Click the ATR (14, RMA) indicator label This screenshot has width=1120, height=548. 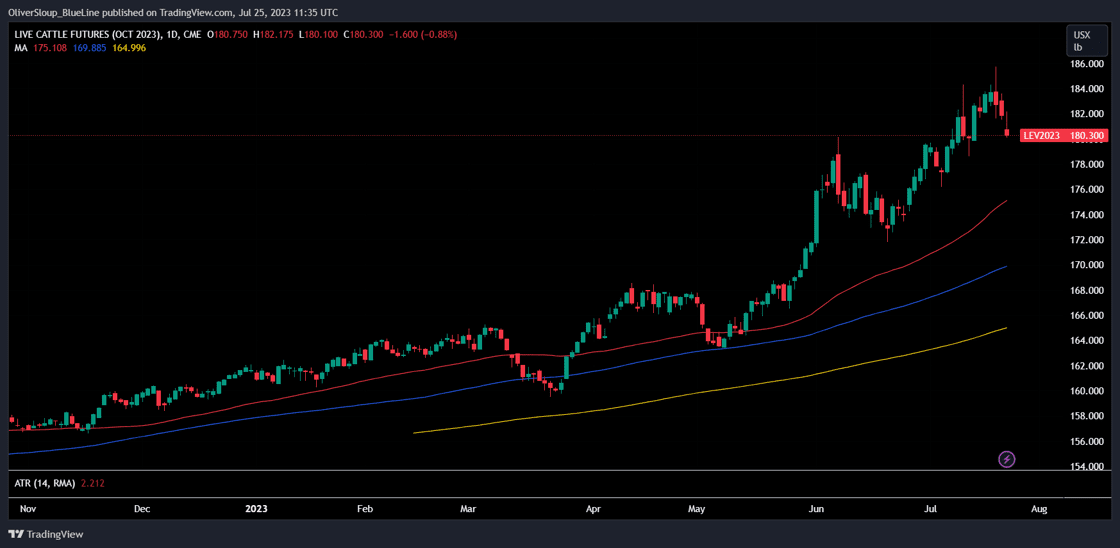pyautogui.click(x=46, y=484)
